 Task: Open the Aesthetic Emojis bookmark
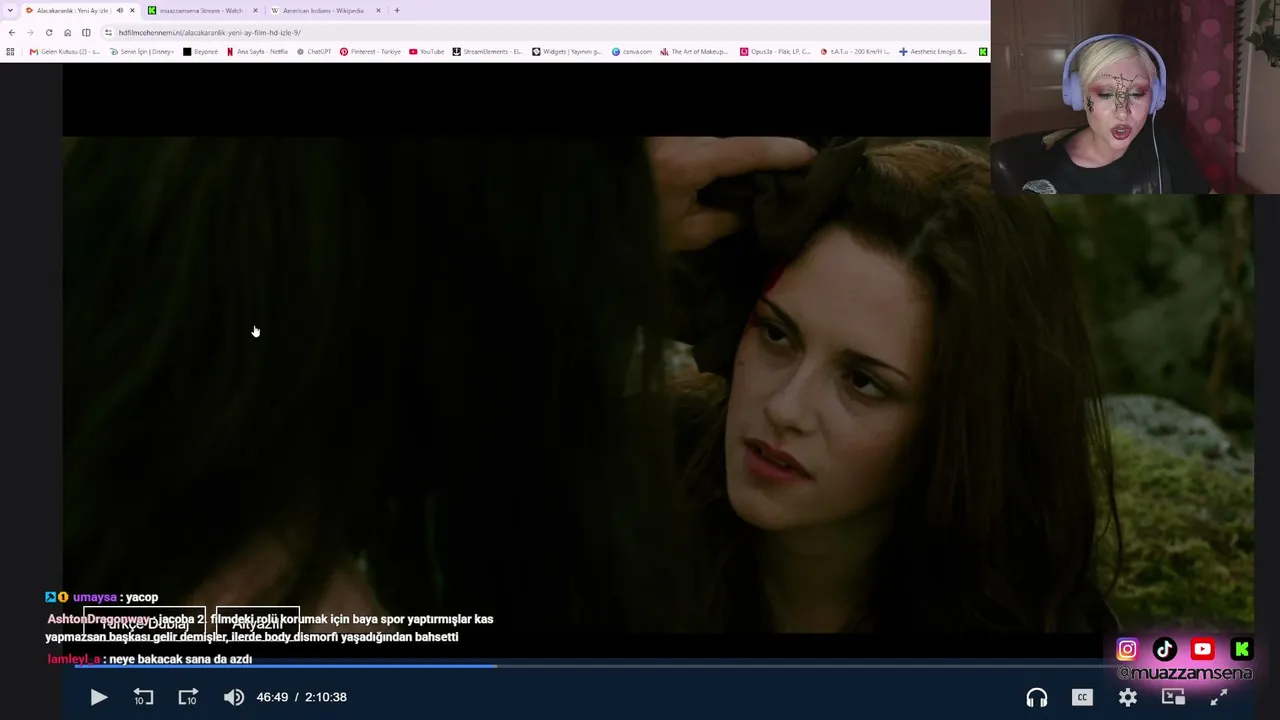pos(932,51)
